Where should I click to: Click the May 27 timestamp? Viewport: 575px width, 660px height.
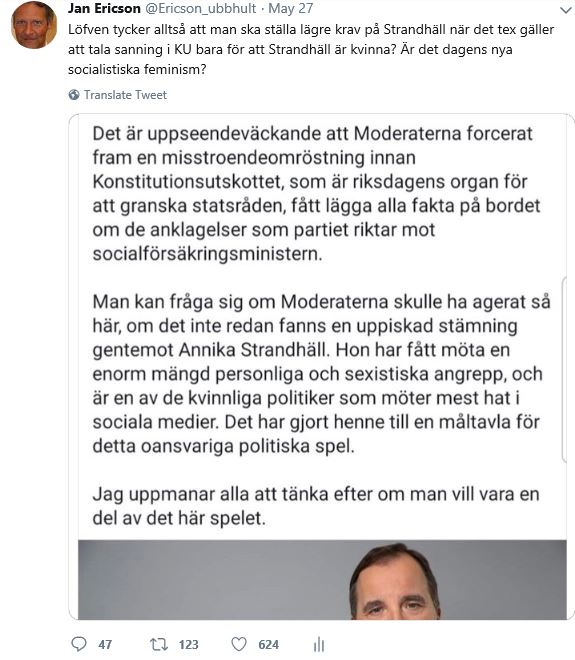291,8
